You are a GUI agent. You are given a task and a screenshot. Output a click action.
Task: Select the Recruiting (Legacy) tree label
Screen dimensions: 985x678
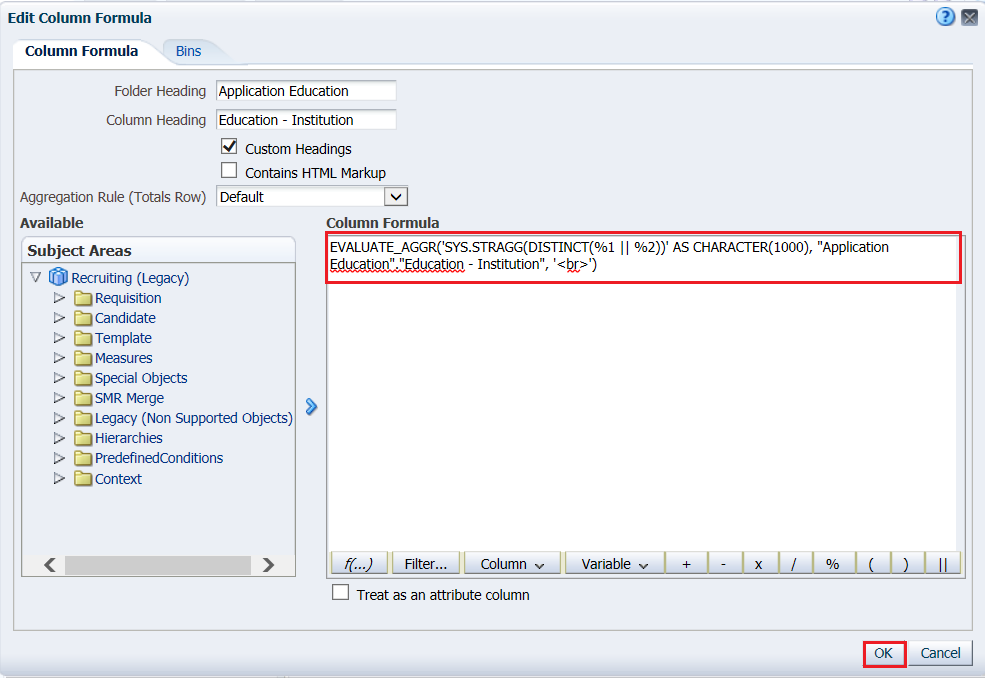130,278
